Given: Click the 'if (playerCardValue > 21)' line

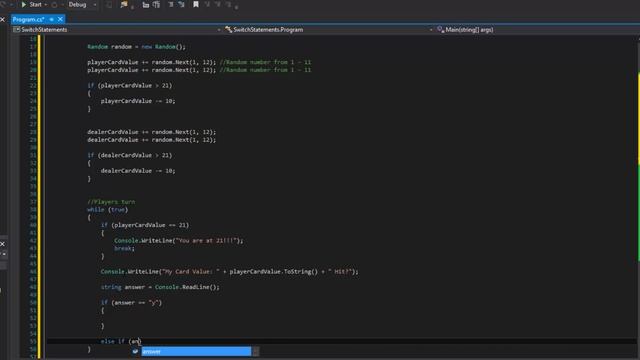Looking at the screenshot, I should coord(129,86).
